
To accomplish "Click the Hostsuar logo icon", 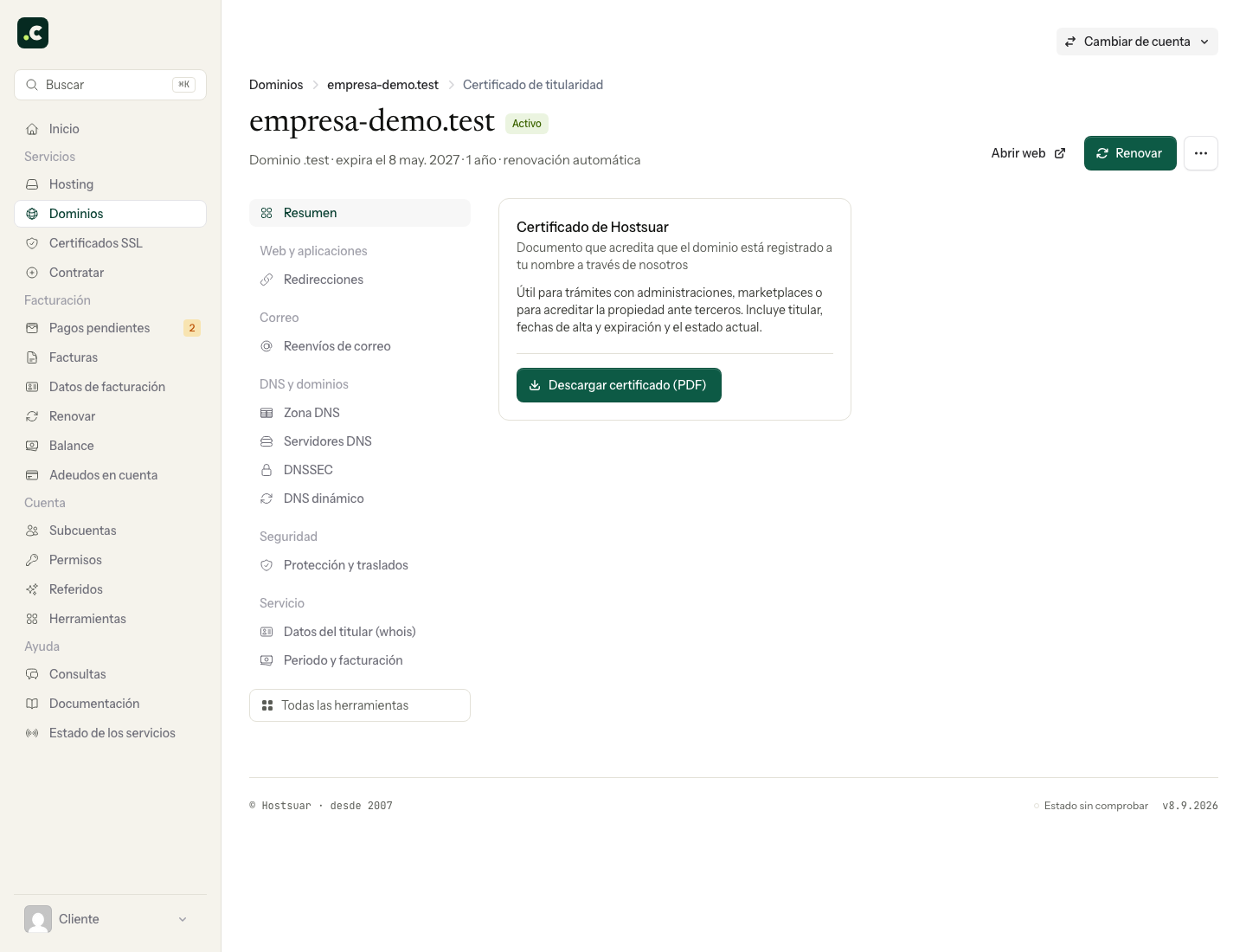I will click(x=33, y=33).
